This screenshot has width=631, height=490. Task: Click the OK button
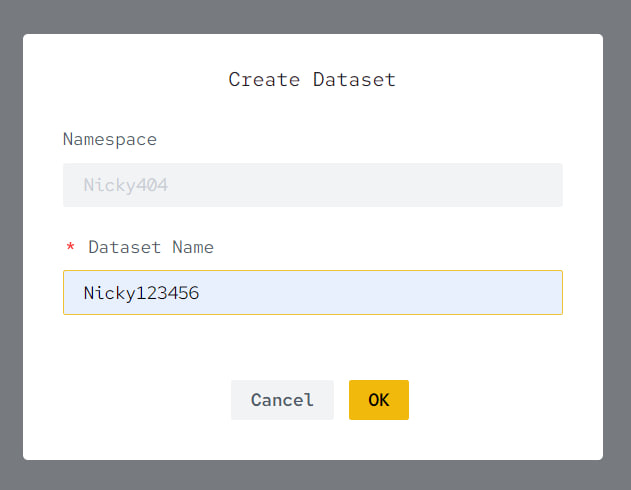(379, 400)
